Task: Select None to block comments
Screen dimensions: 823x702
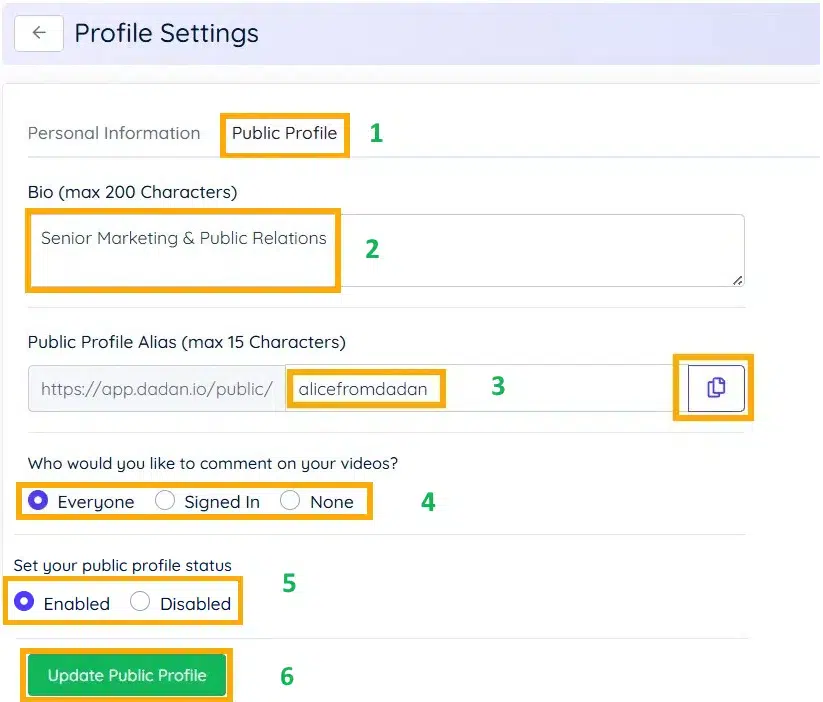Action: [x=290, y=501]
